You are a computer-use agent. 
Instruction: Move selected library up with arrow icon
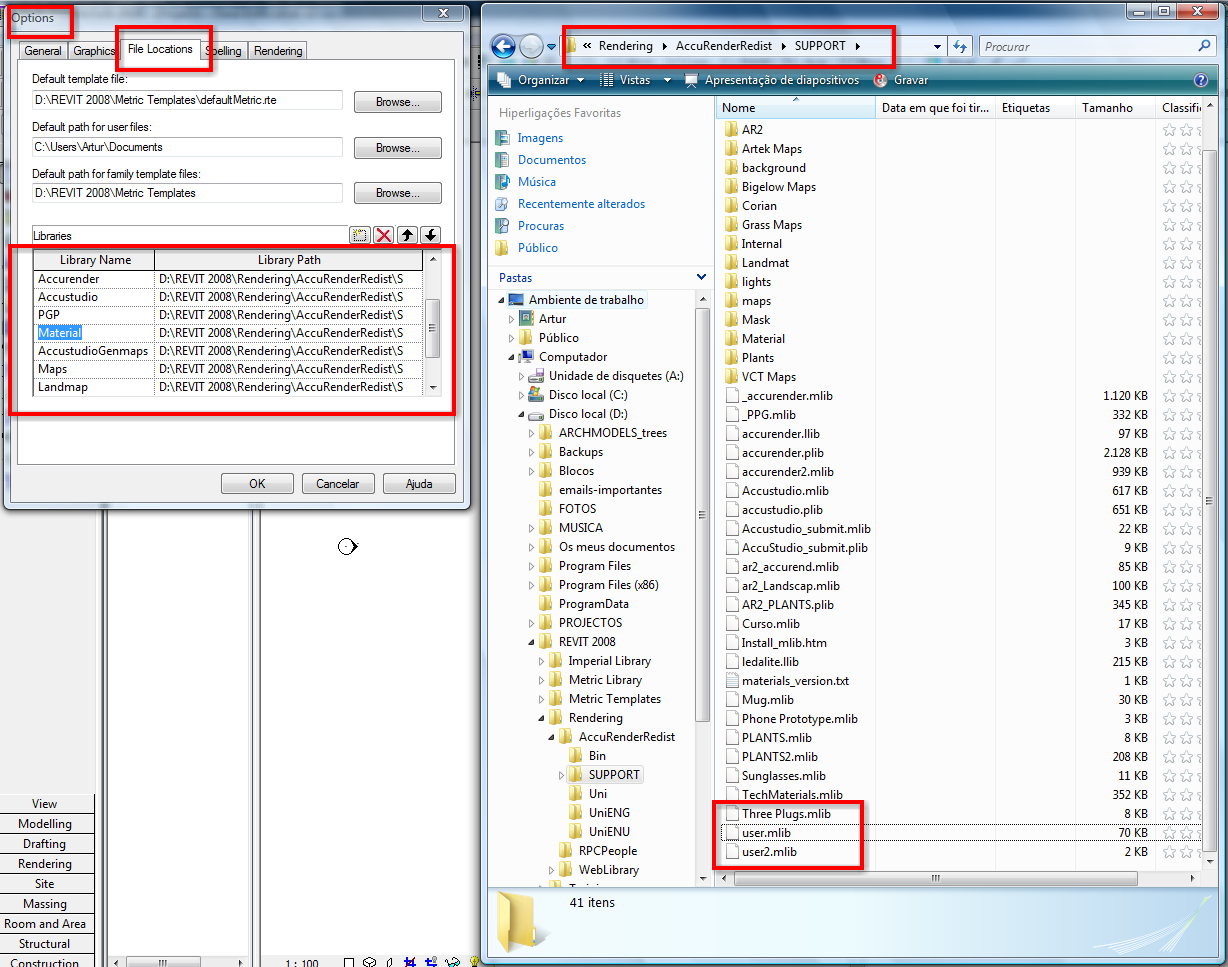coord(407,236)
